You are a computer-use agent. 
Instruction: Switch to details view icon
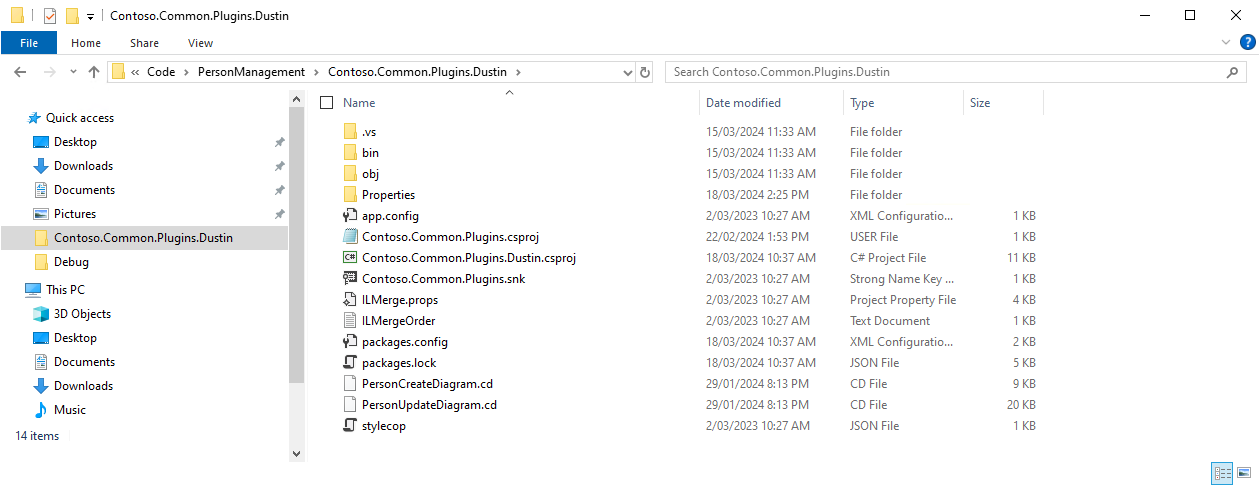pos(1221,472)
